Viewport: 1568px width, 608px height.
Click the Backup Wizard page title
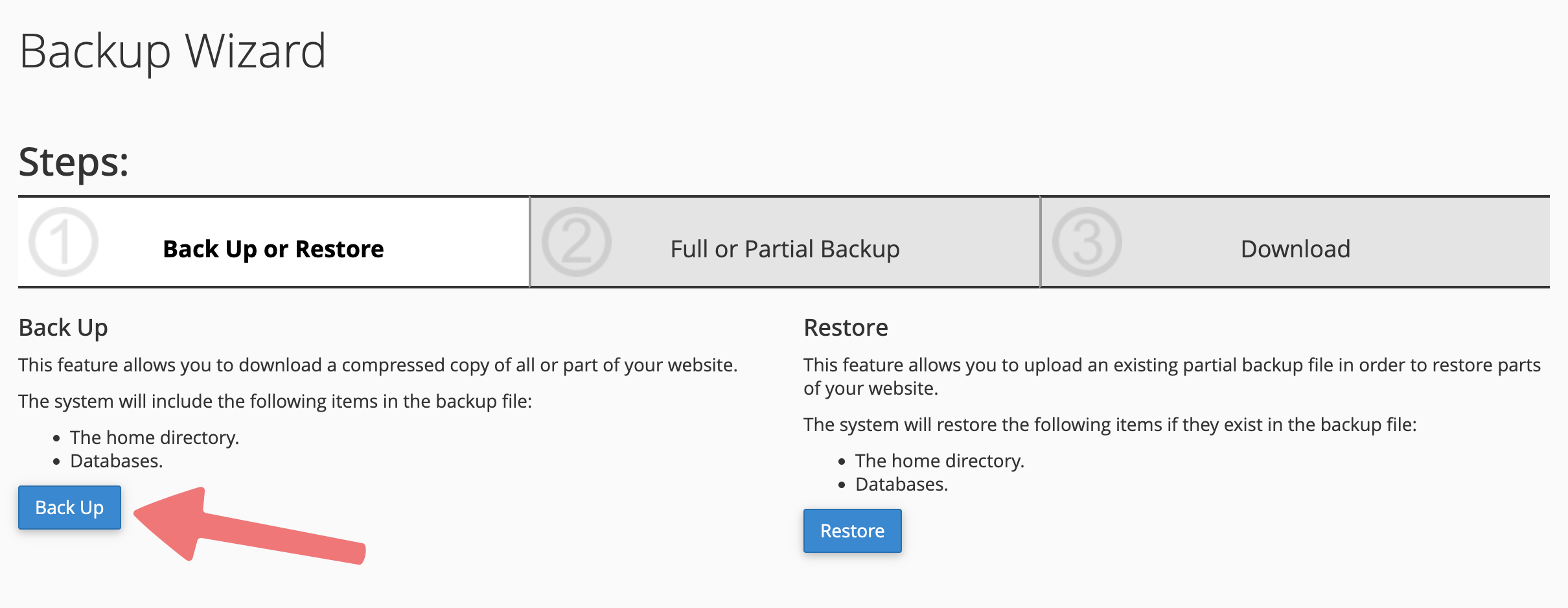tap(172, 52)
